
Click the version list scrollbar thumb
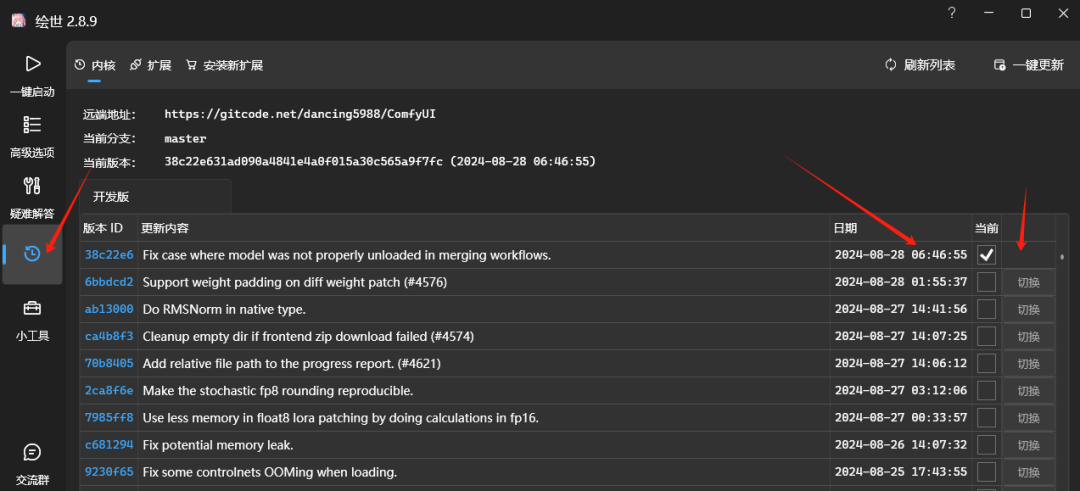[1061, 256]
